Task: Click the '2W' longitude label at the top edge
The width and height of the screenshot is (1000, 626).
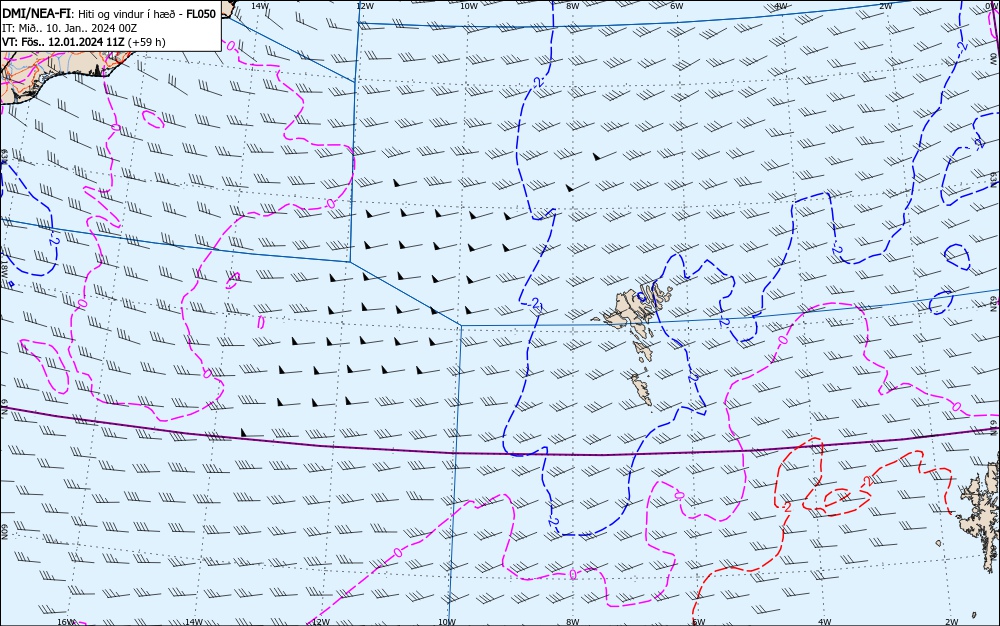Action: pos(885,6)
